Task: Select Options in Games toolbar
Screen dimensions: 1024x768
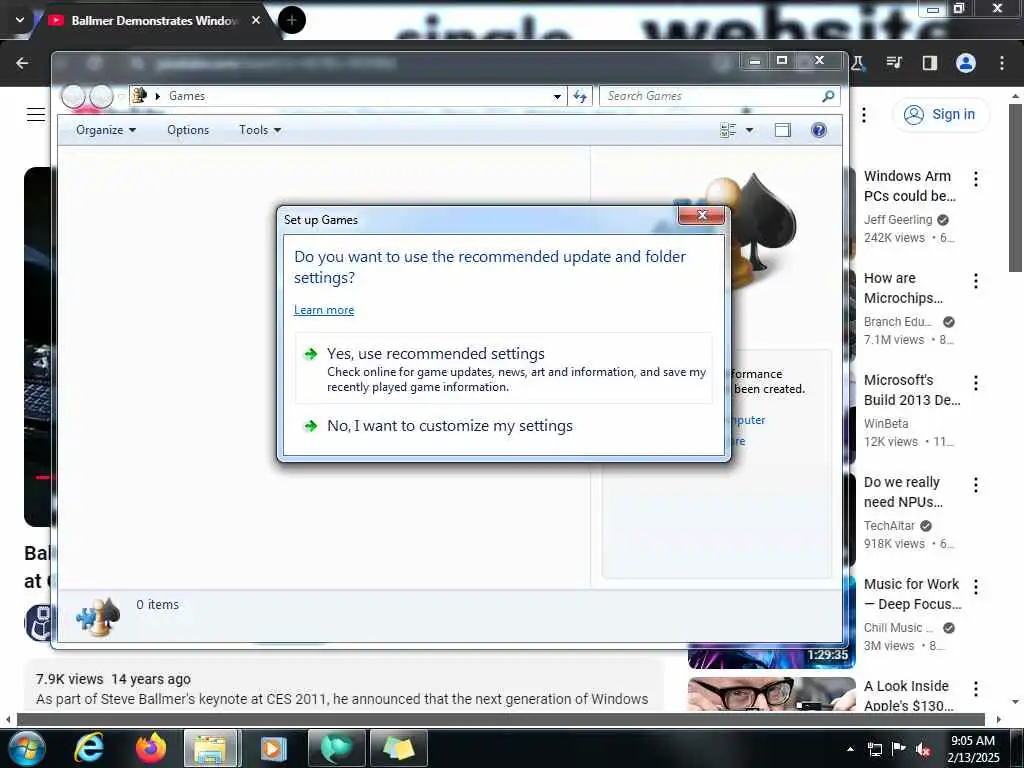Action: (188, 130)
